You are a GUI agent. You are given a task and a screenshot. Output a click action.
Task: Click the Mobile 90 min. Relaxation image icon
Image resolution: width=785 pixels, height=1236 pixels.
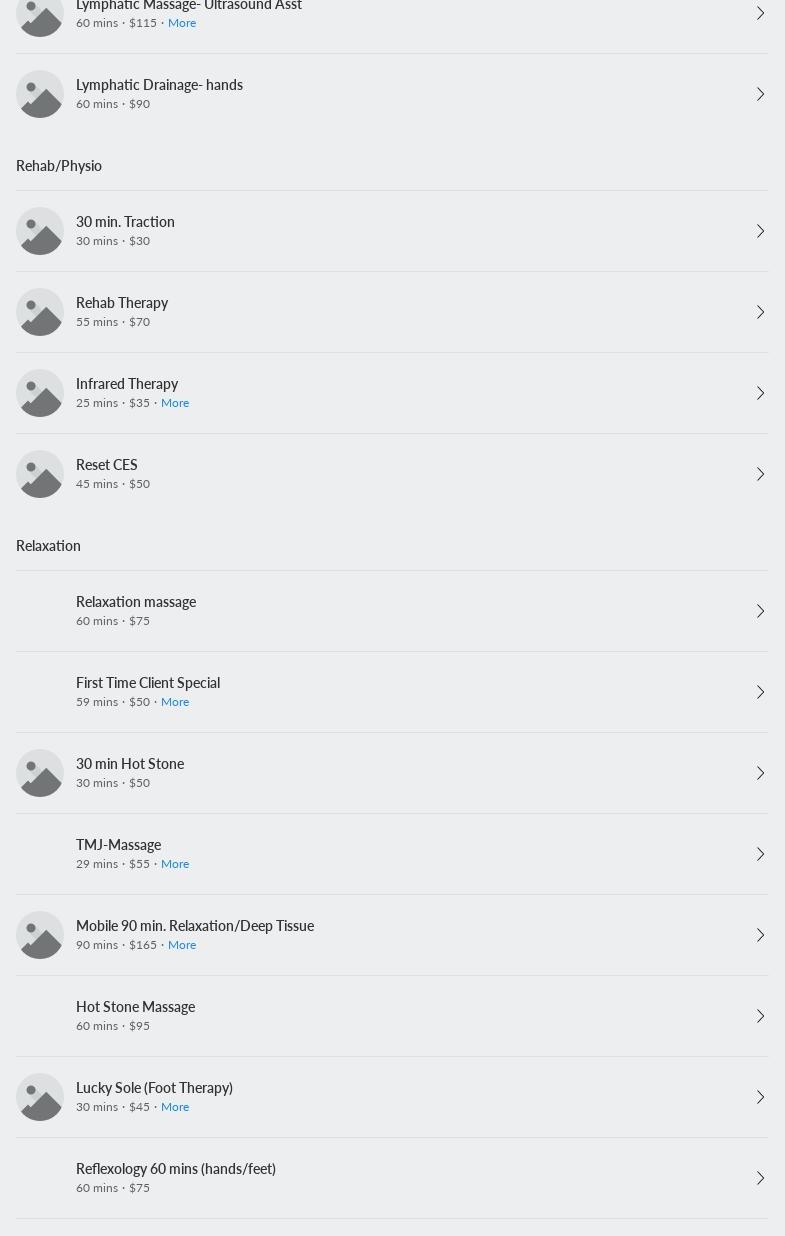40,935
